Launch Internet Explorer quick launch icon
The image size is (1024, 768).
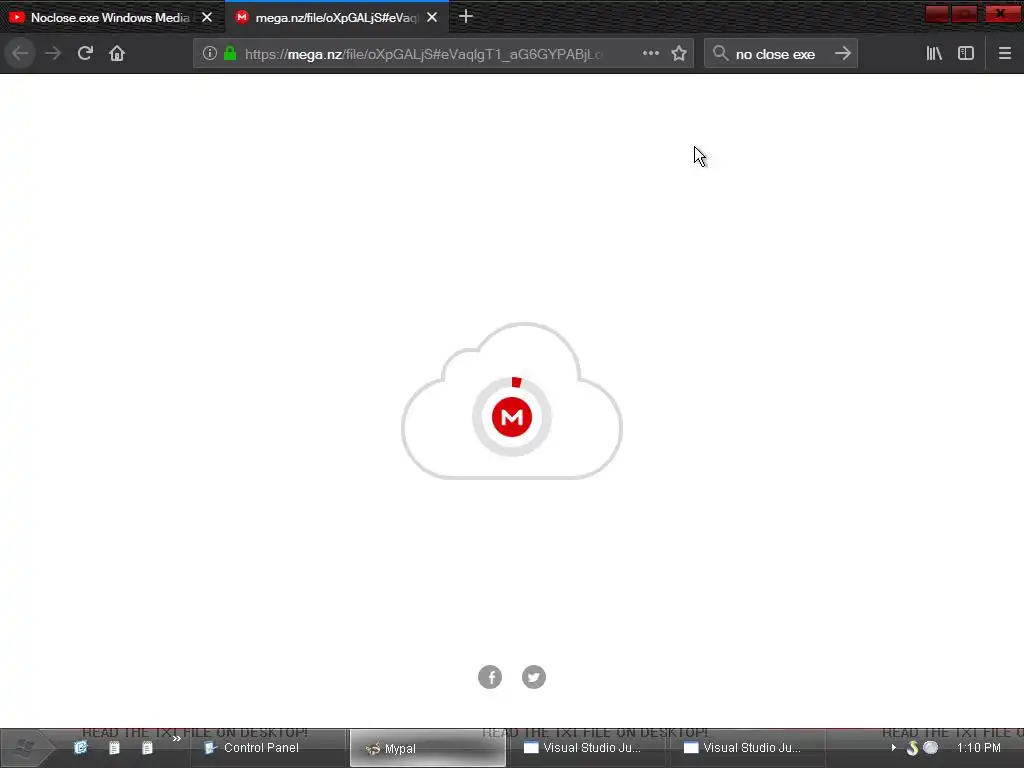(x=80, y=748)
